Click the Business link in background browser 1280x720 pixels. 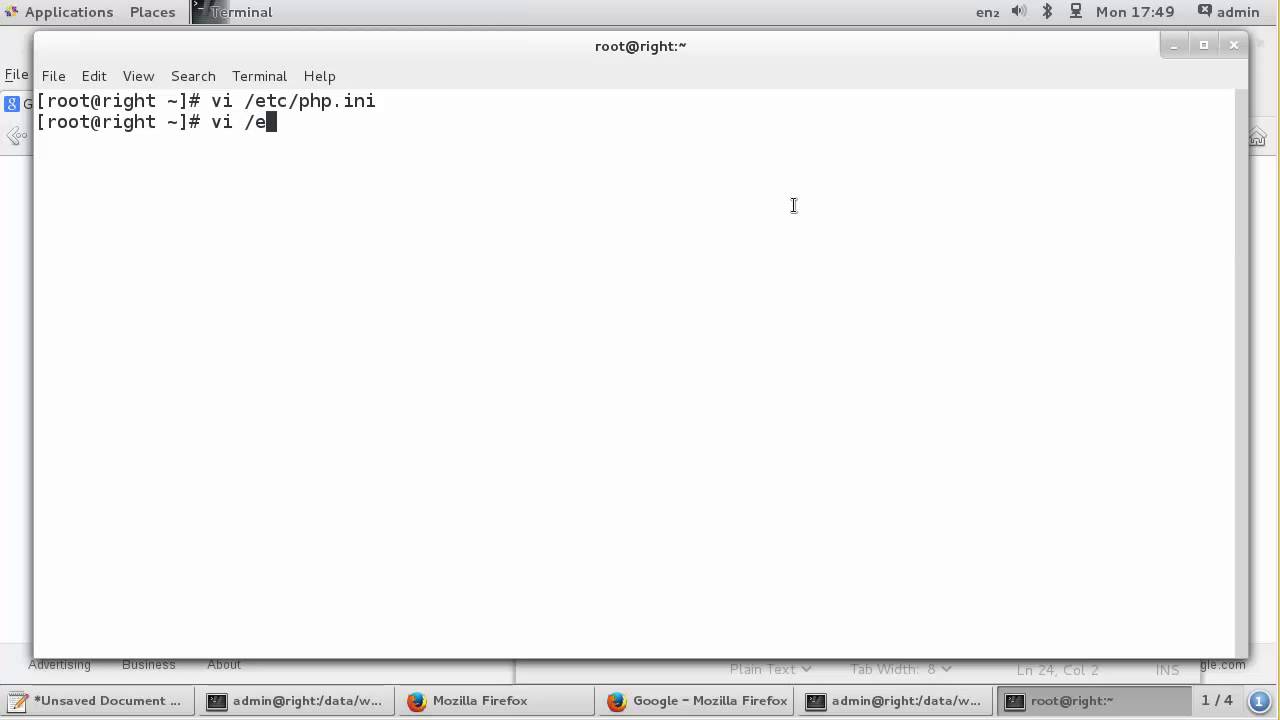[148, 665]
